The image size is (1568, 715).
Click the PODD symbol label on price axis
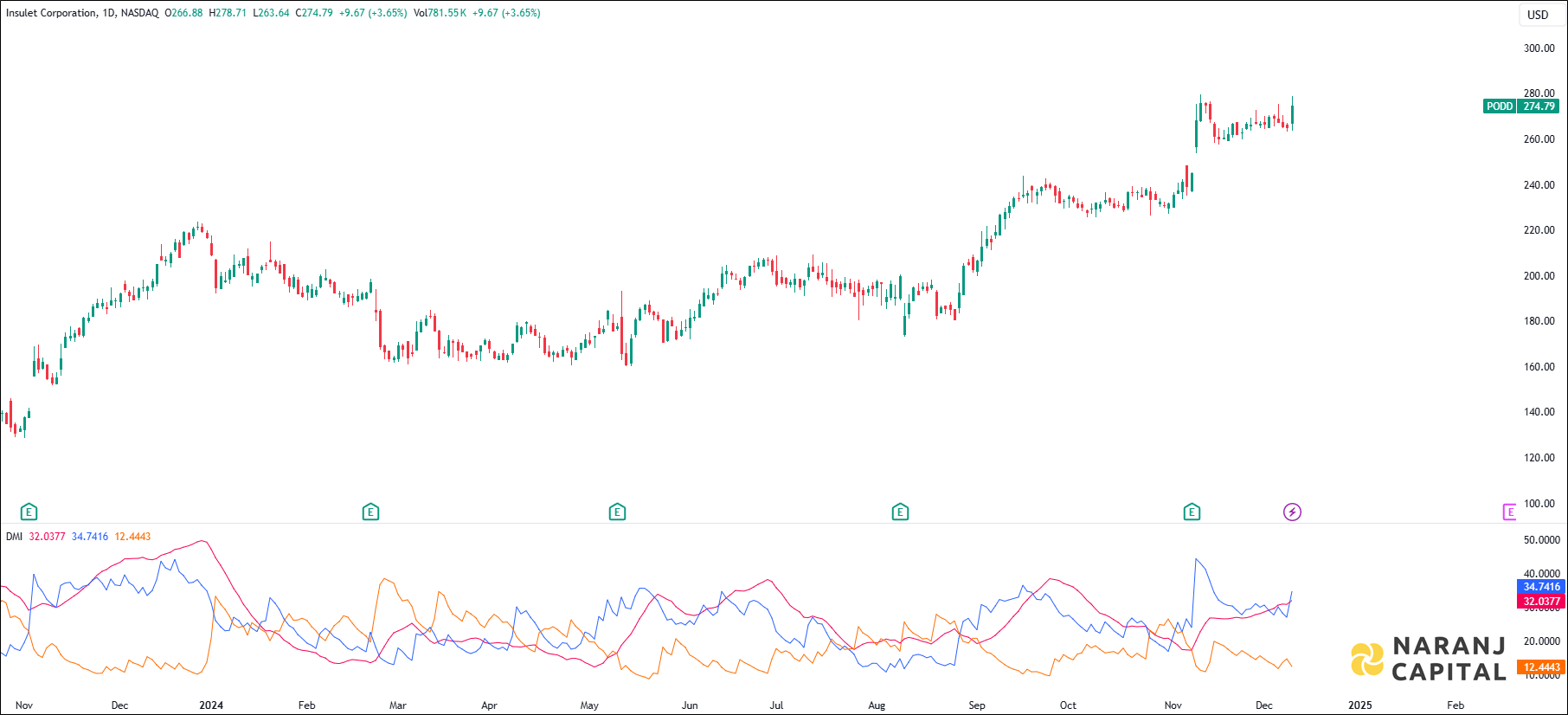[1500, 106]
